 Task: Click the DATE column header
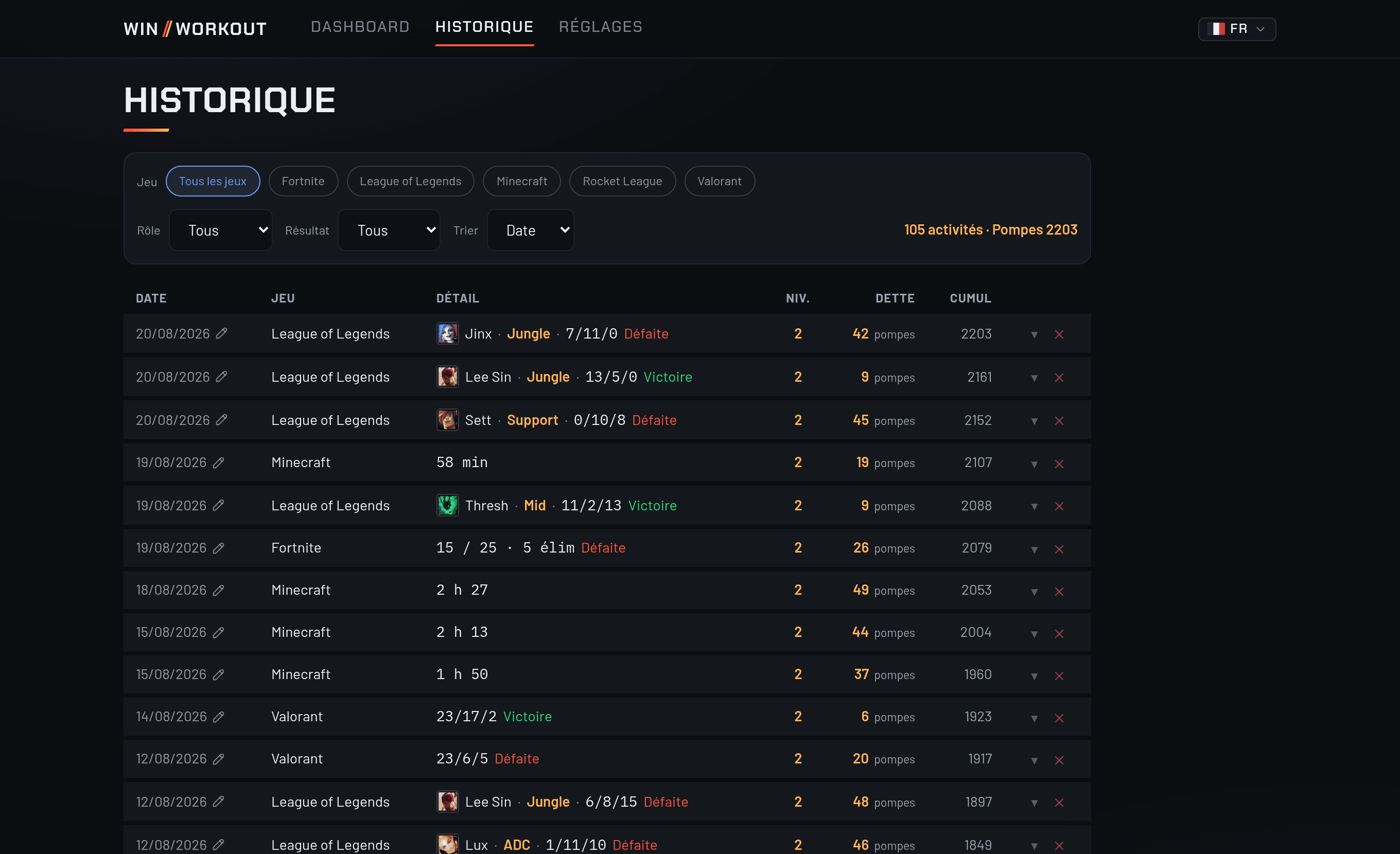click(x=151, y=298)
